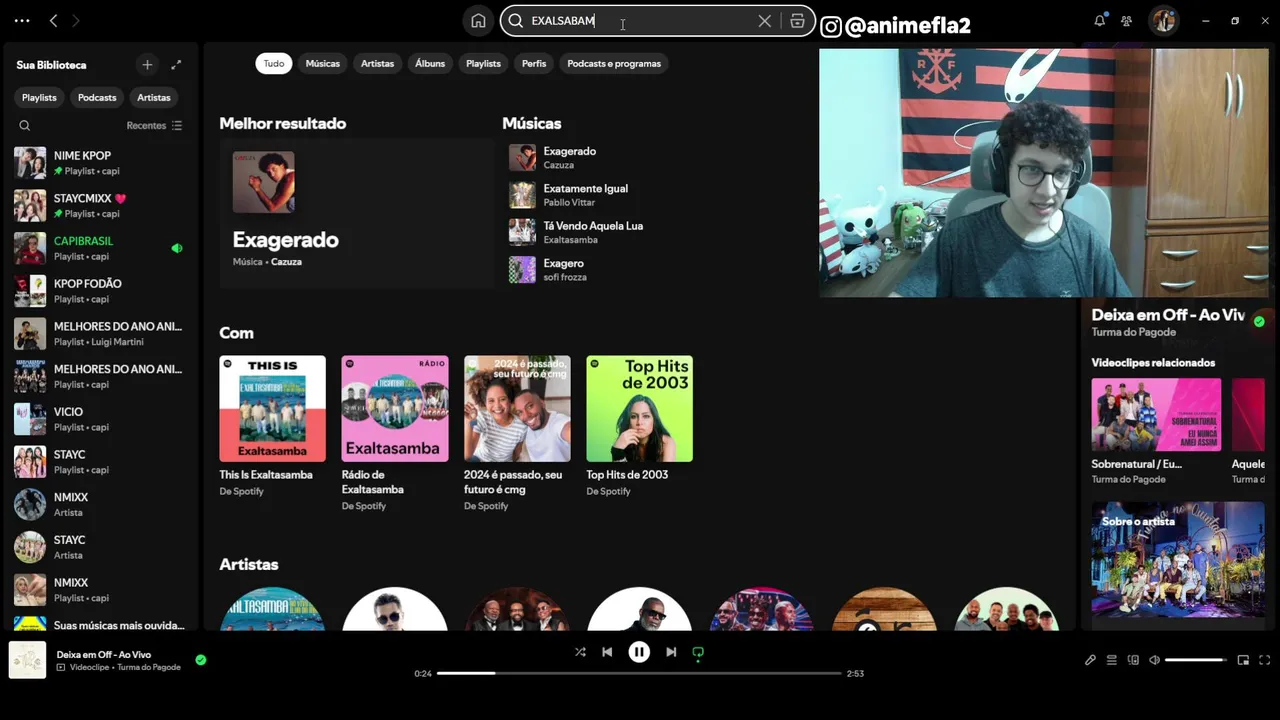Pause the current song

[639, 652]
